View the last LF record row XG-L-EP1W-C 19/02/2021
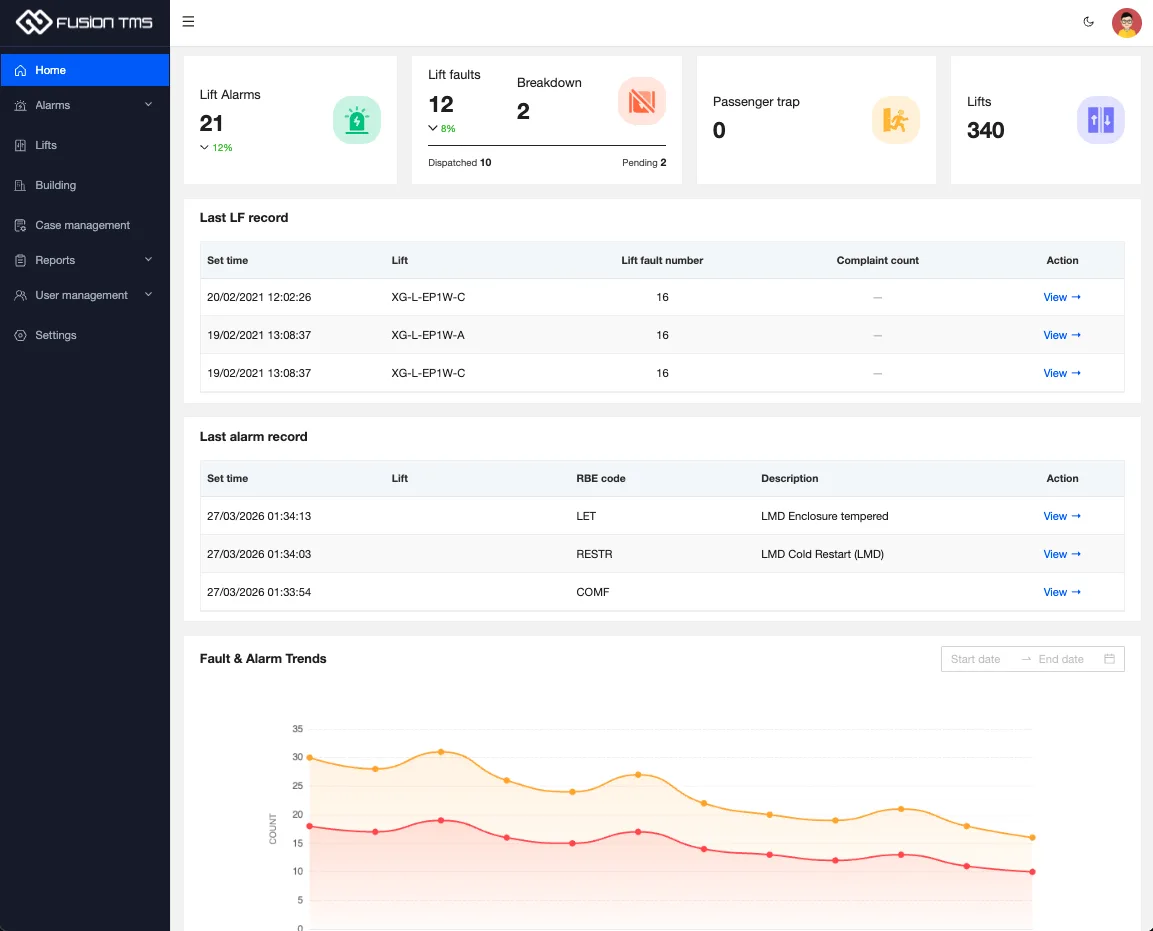Image resolution: width=1153 pixels, height=931 pixels. (x=1062, y=374)
